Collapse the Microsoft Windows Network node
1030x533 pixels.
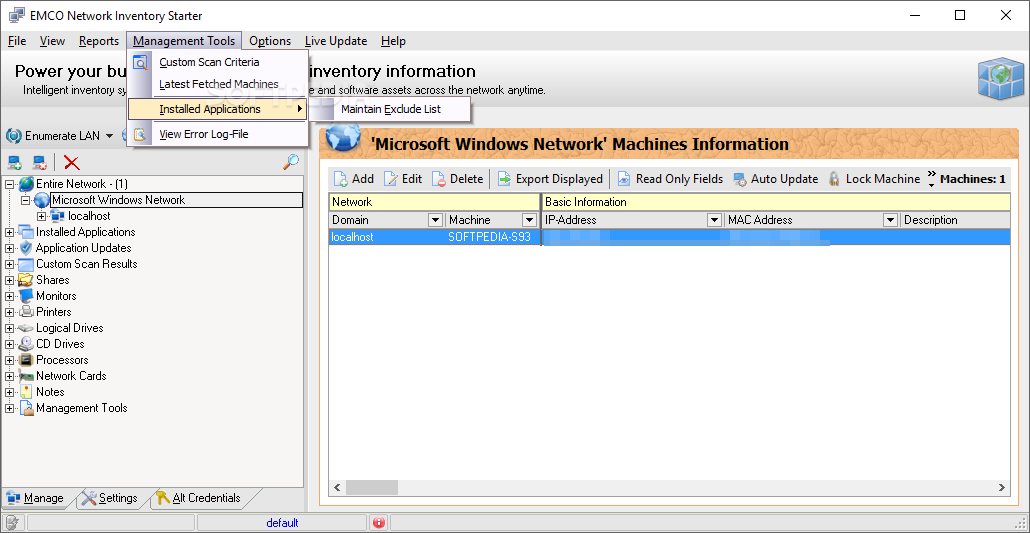[25, 200]
